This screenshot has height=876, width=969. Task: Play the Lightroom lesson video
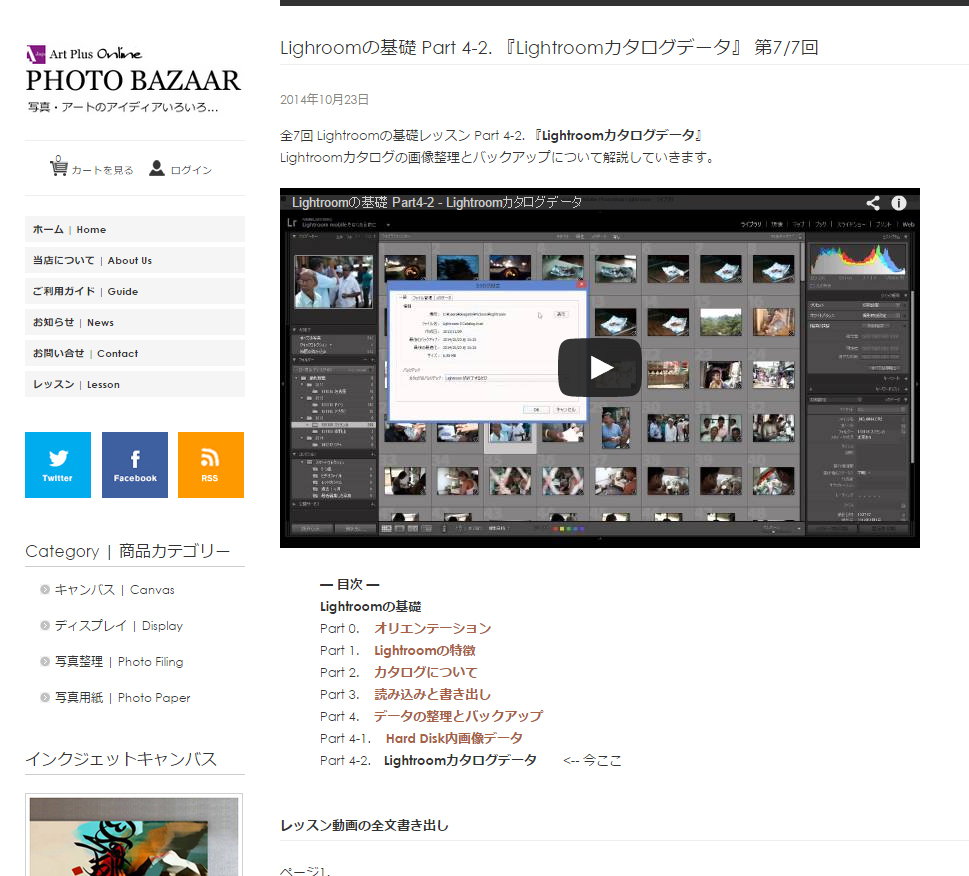tap(599, 368)
